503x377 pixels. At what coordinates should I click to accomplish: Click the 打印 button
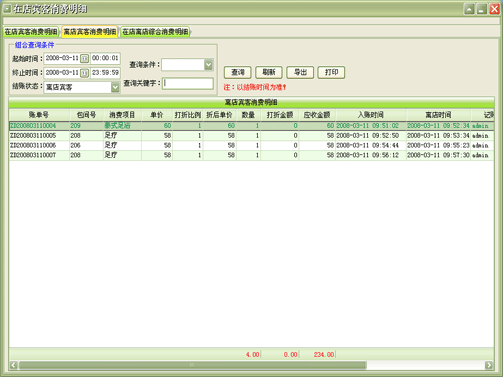pyautogui.click(x=331, y=72)
